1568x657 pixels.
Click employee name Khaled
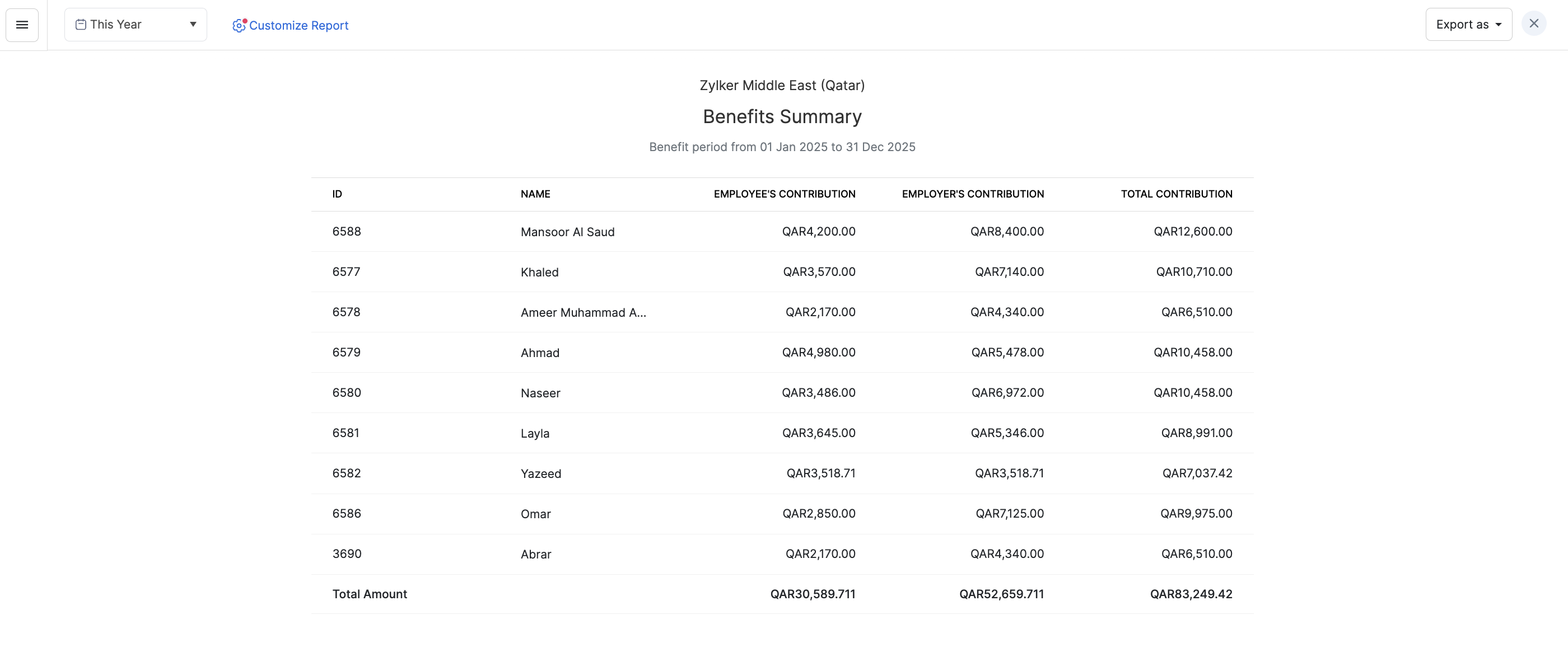[x=539, y=273]
